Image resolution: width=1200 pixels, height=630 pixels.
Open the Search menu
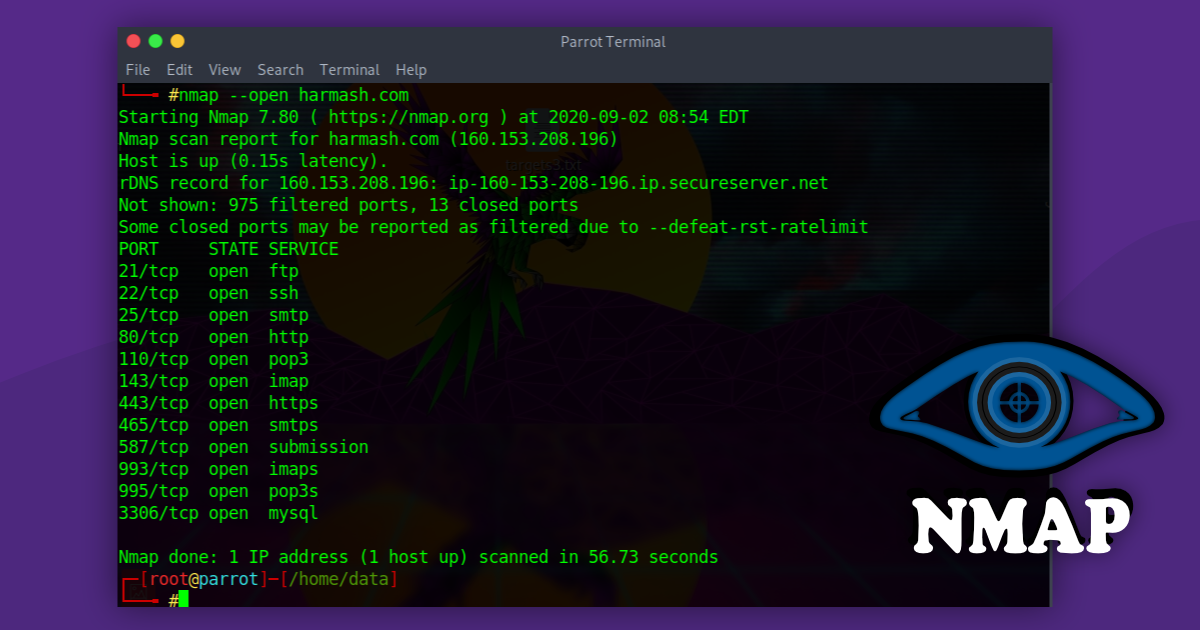pos(280,70)
